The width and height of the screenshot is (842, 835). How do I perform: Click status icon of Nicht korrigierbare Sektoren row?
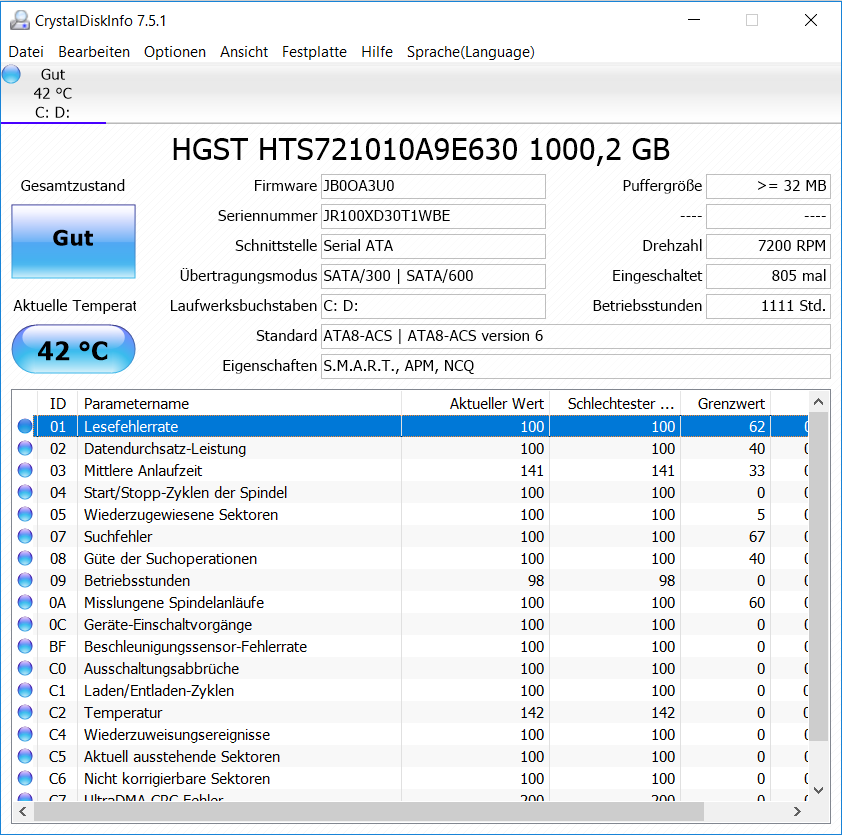[x=25, y=779]
